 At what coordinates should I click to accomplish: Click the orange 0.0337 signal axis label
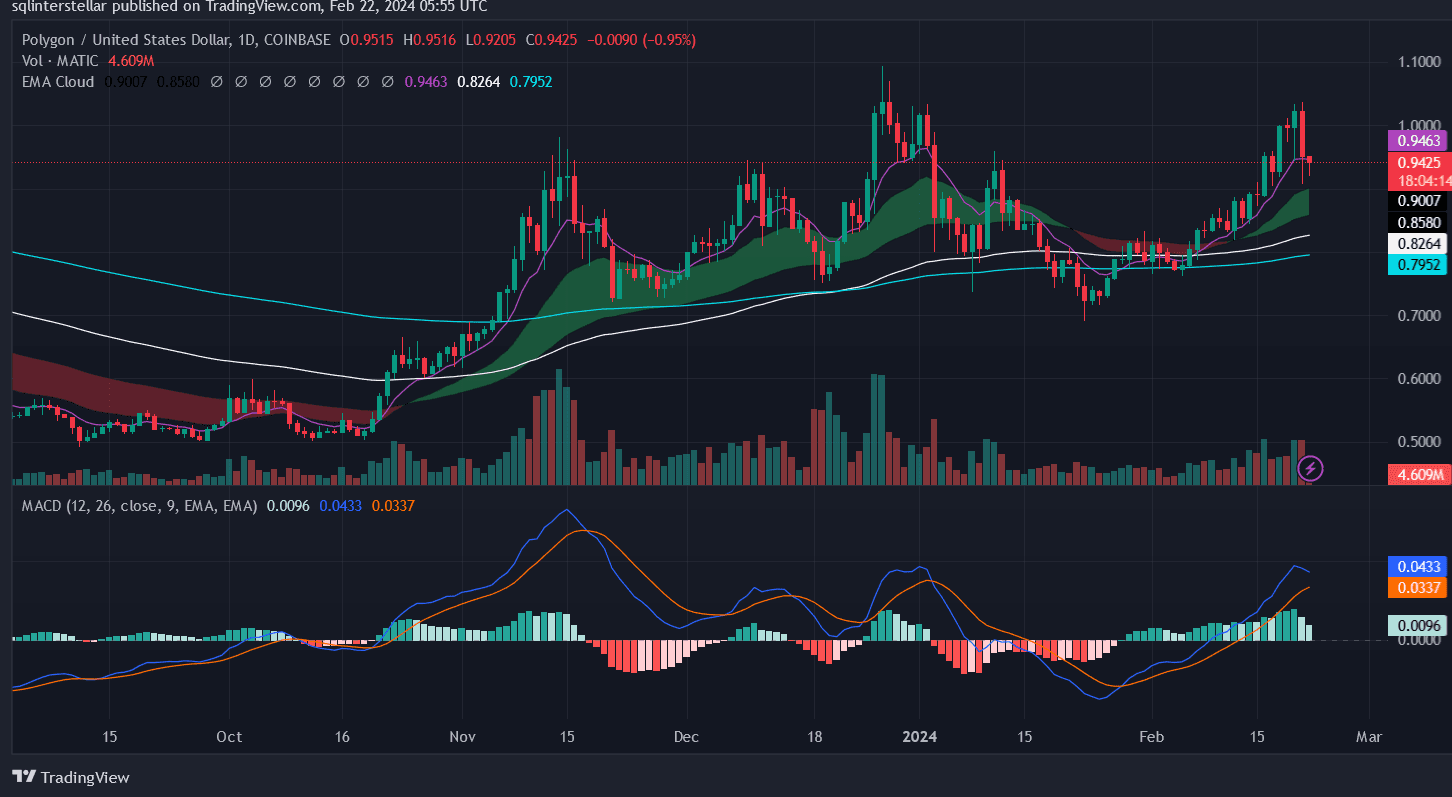coord(1419,587)
